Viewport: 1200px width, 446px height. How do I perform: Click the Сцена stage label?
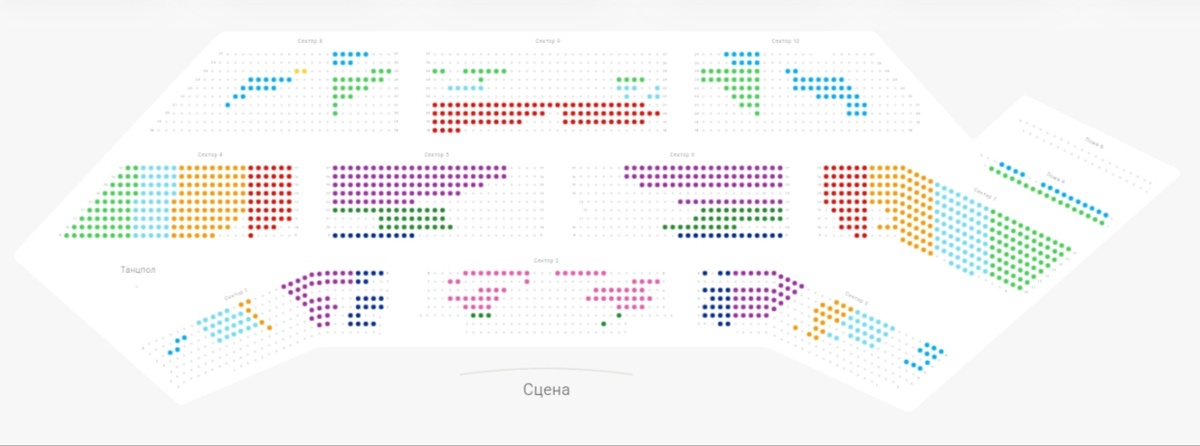point(546,389)
